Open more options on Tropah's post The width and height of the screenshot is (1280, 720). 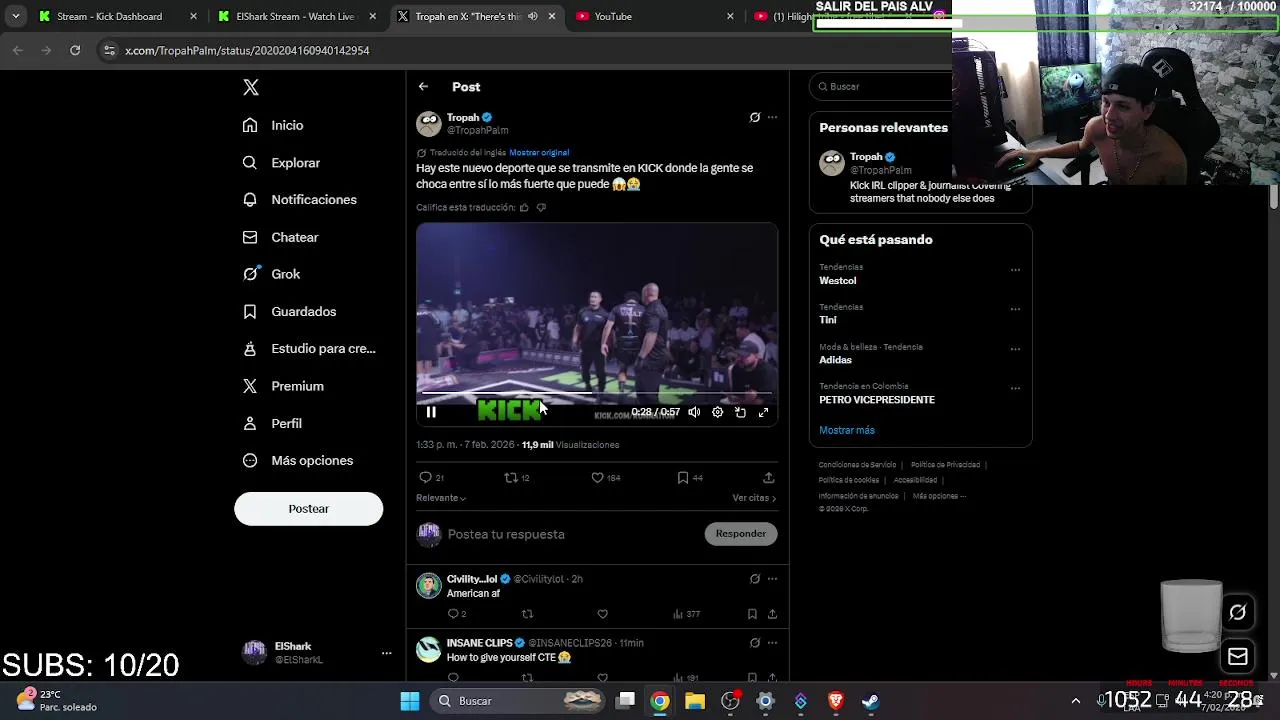(772, 117)
